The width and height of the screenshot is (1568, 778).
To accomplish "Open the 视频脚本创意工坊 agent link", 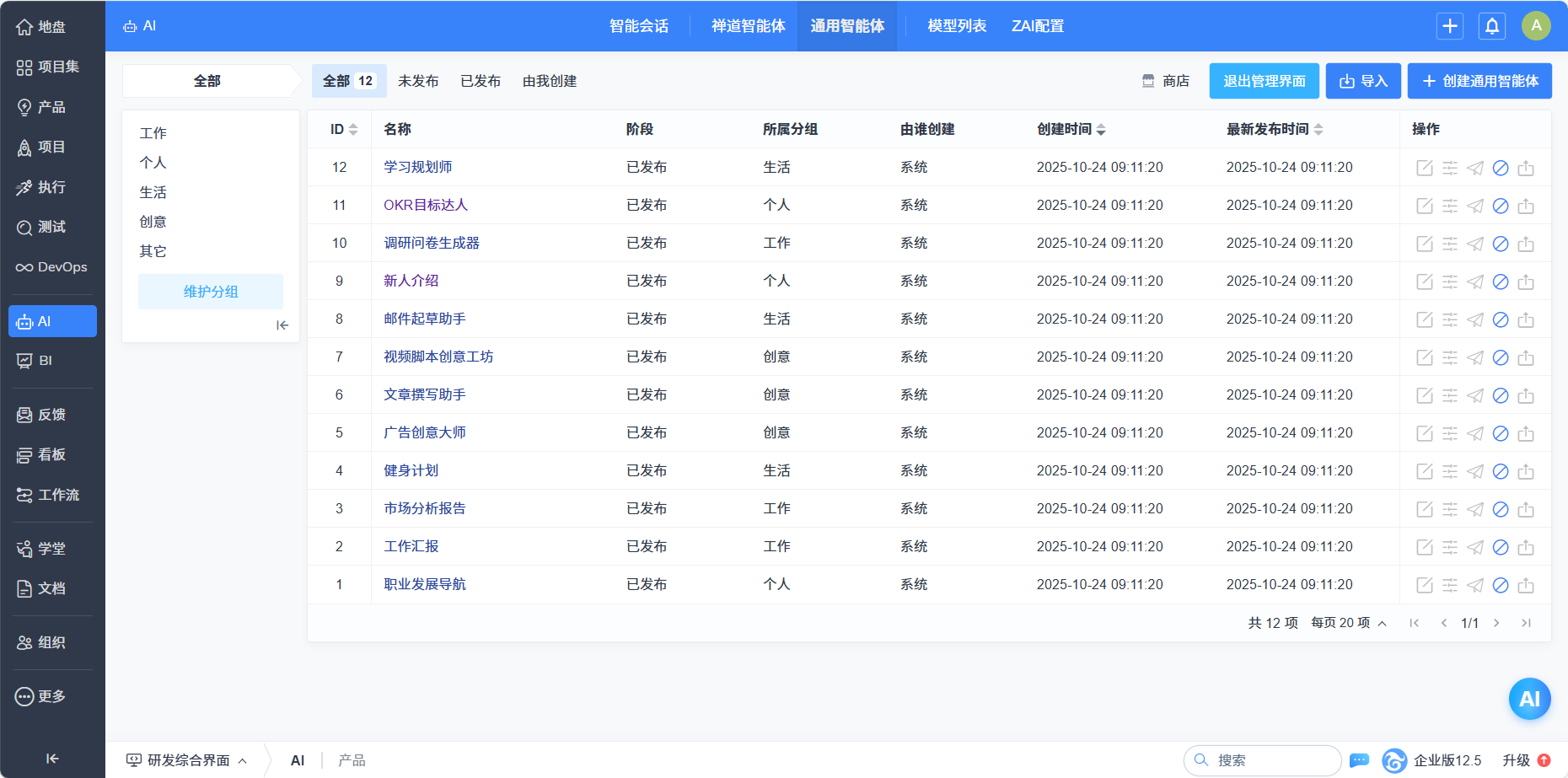I will coord(438,357).
